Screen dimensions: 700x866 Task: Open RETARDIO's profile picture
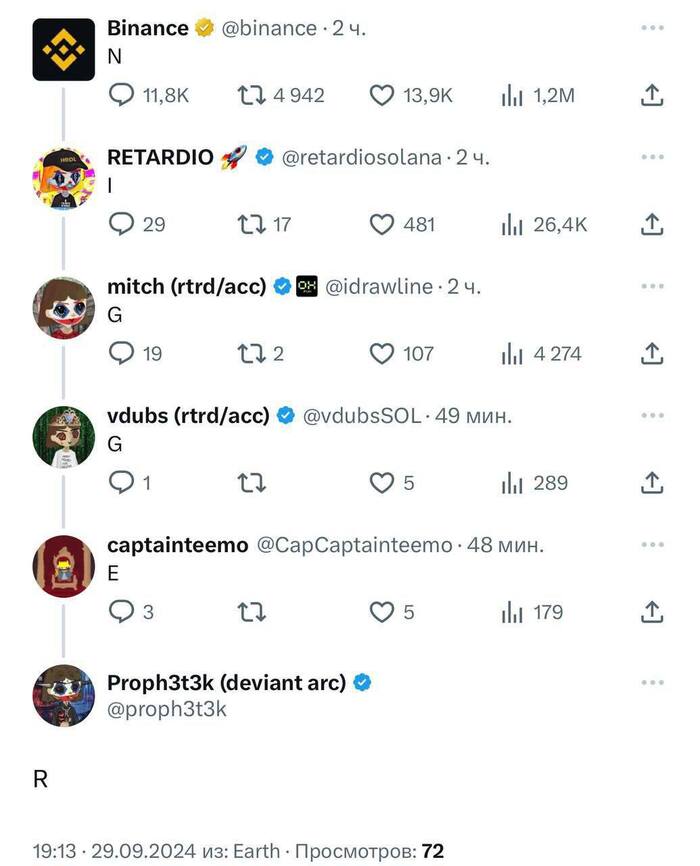pyautogui.click(x=64, y=176)
